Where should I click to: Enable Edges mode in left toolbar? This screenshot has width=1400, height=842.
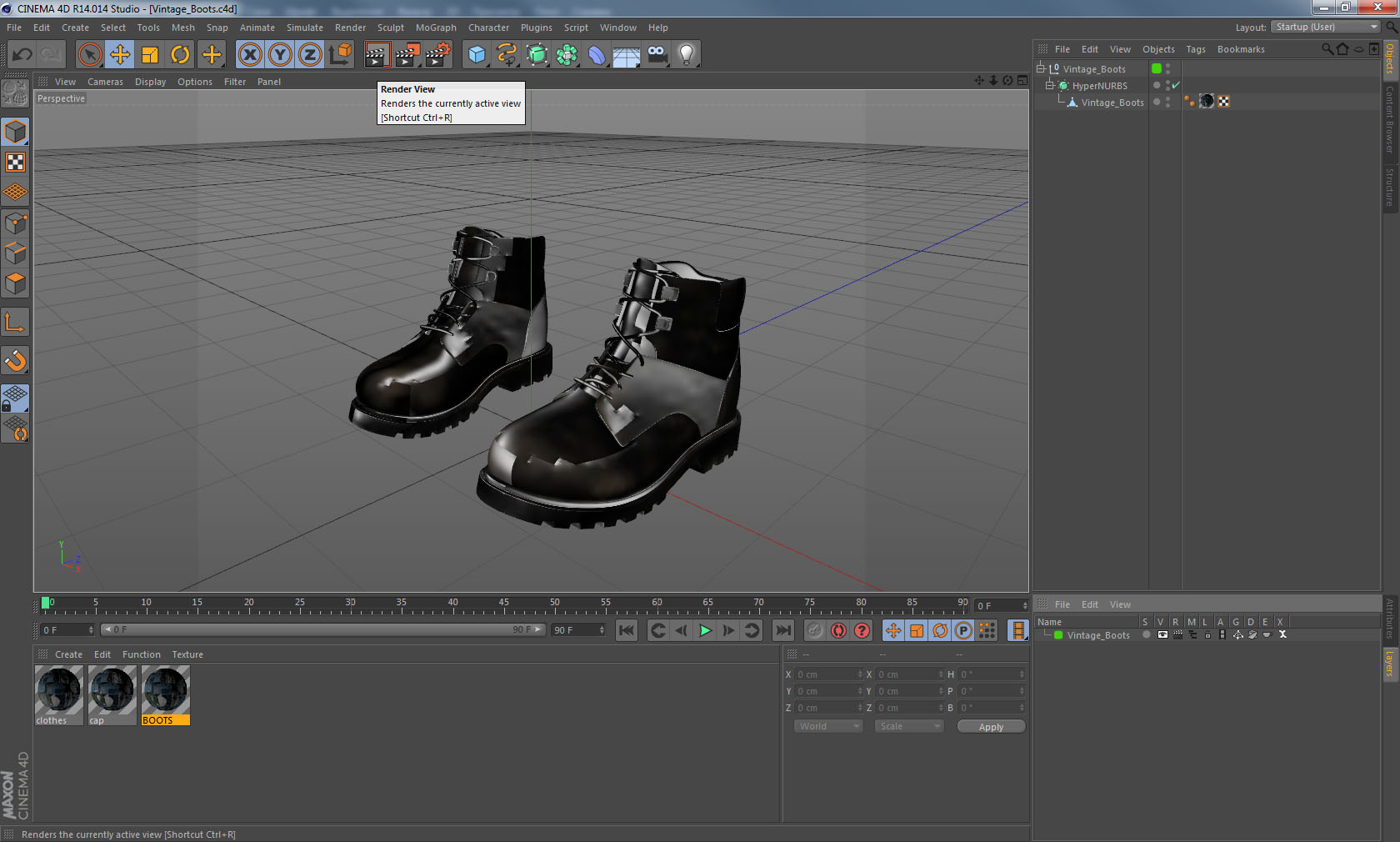point(16,253)
